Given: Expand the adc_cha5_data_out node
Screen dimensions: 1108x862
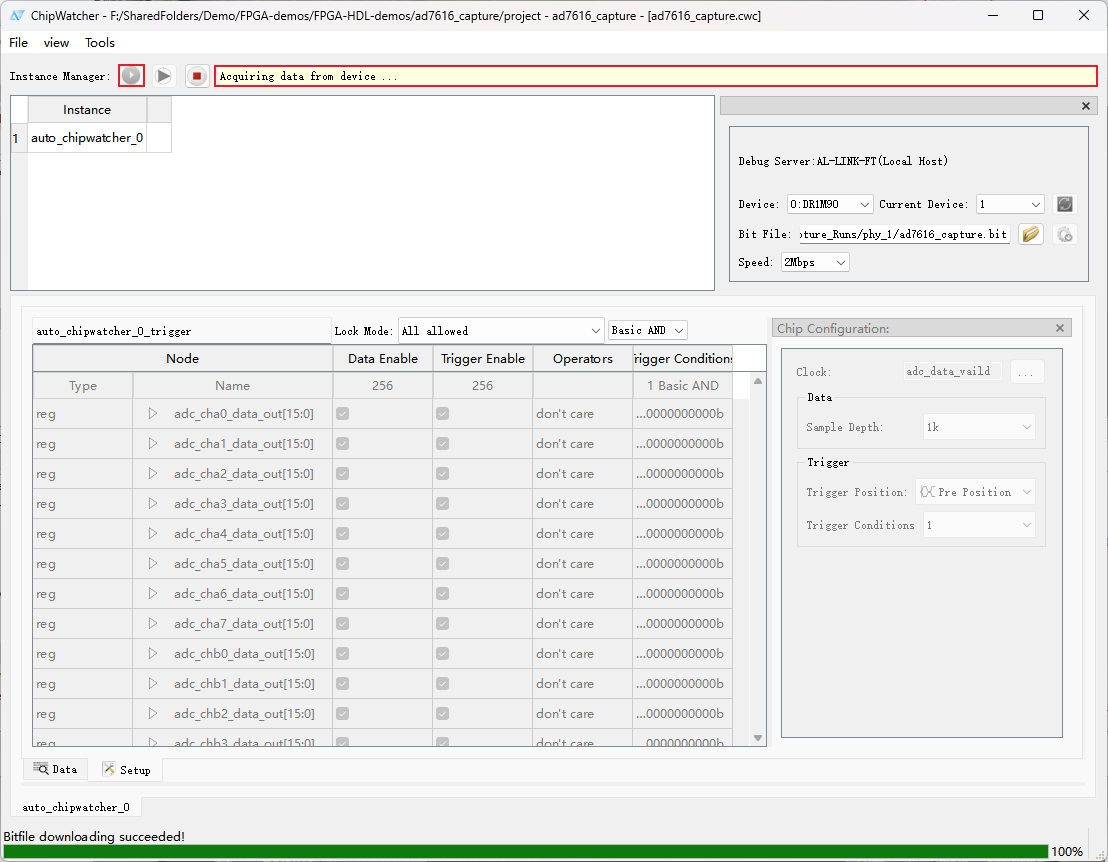Looking at the screenshot, I should pyautogui.click(x=153, y=564).
